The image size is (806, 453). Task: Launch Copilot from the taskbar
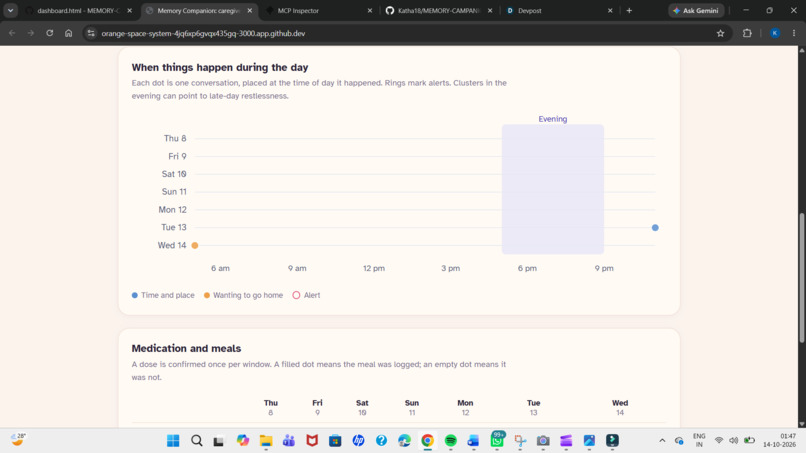pos(243,441)
